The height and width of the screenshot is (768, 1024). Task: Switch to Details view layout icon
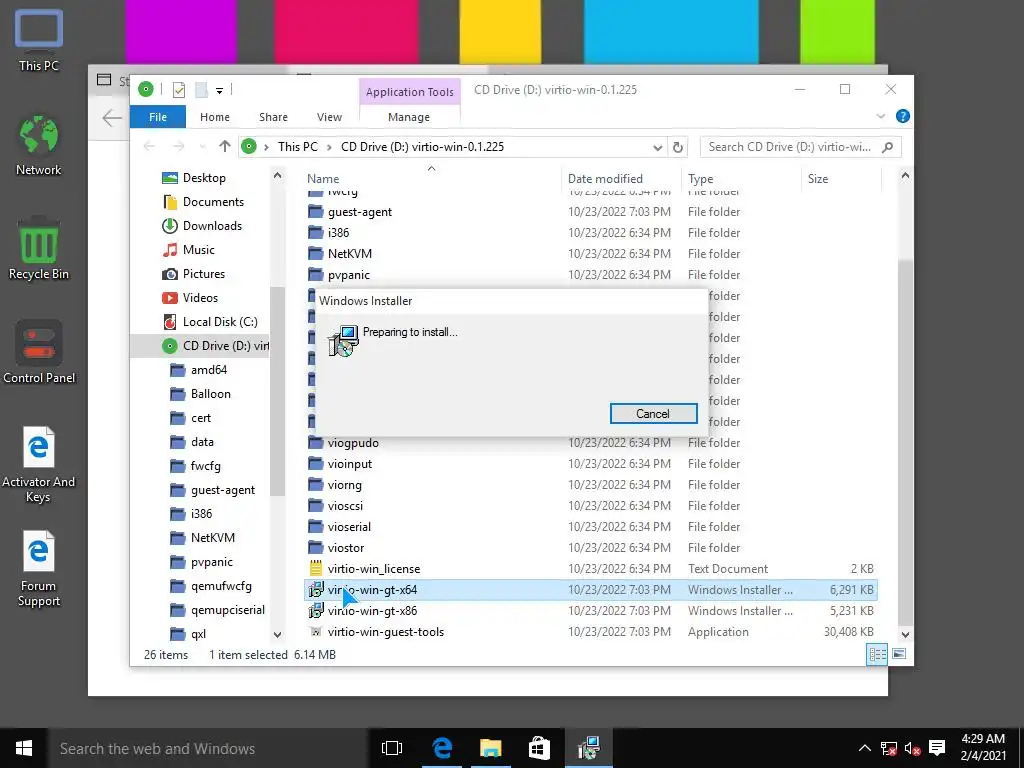coord(877,654)
